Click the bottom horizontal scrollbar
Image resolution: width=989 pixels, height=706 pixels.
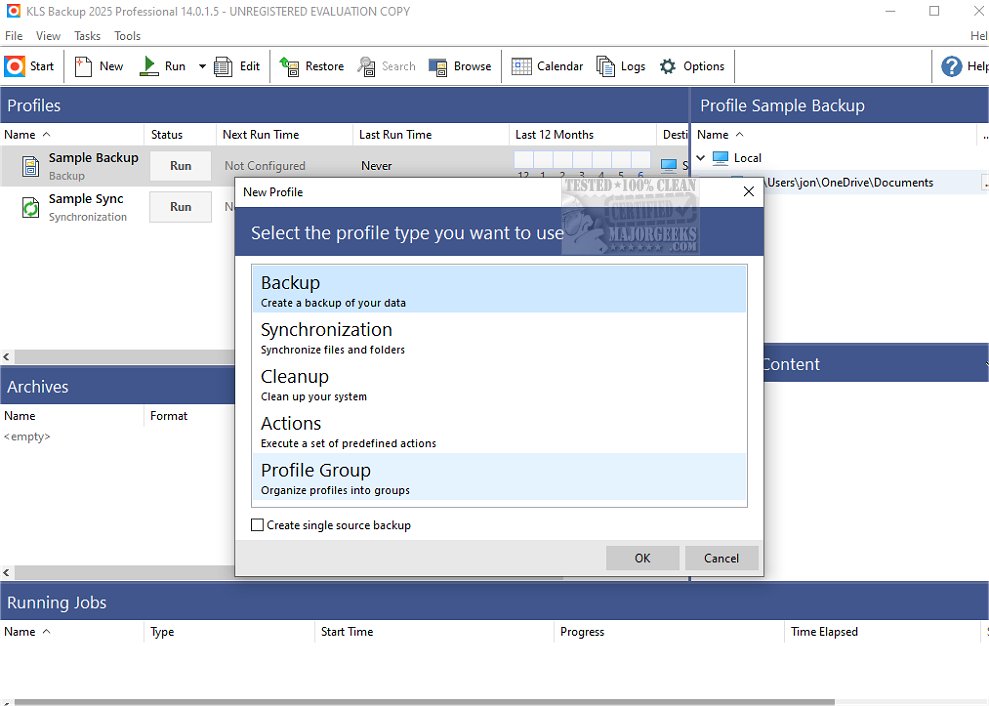click(x=400, y=702)
